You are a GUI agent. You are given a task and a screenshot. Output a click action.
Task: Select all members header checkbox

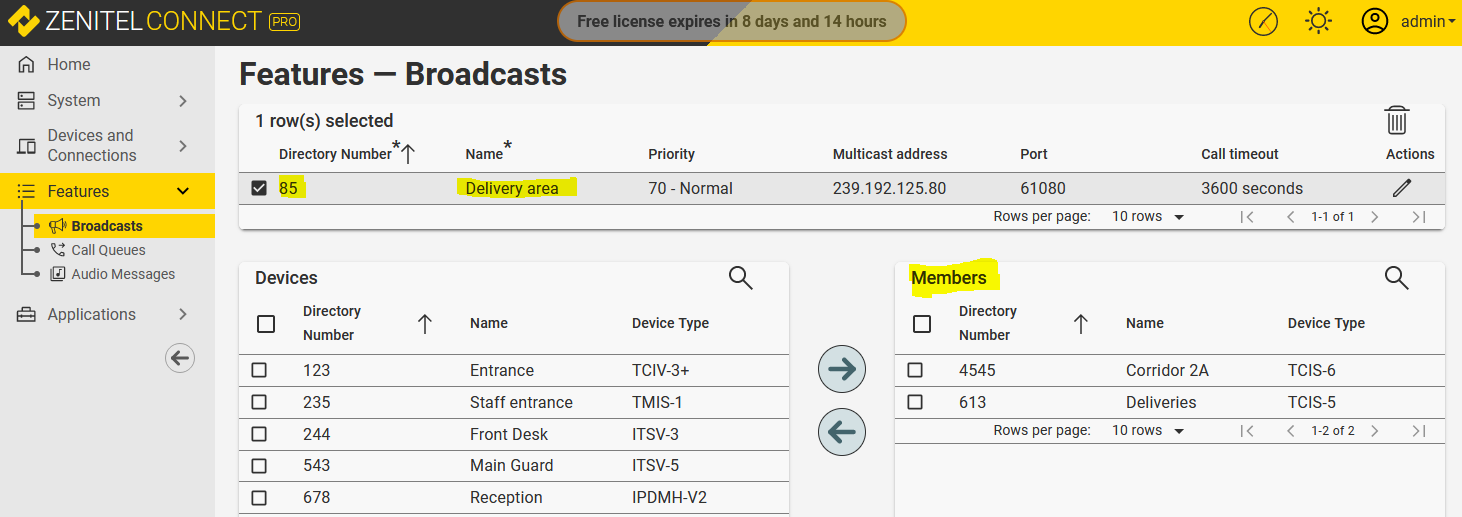click(x=922, y=324)
